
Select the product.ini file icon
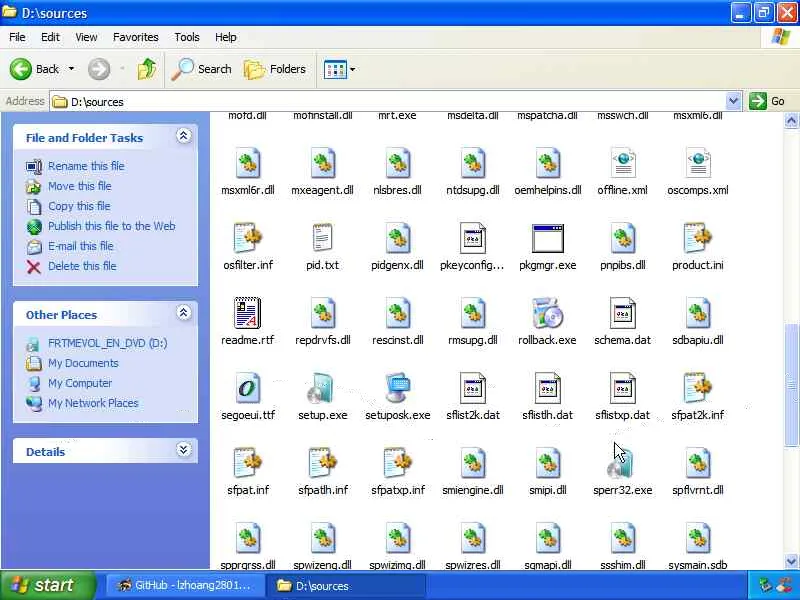[x=697, y=239]
